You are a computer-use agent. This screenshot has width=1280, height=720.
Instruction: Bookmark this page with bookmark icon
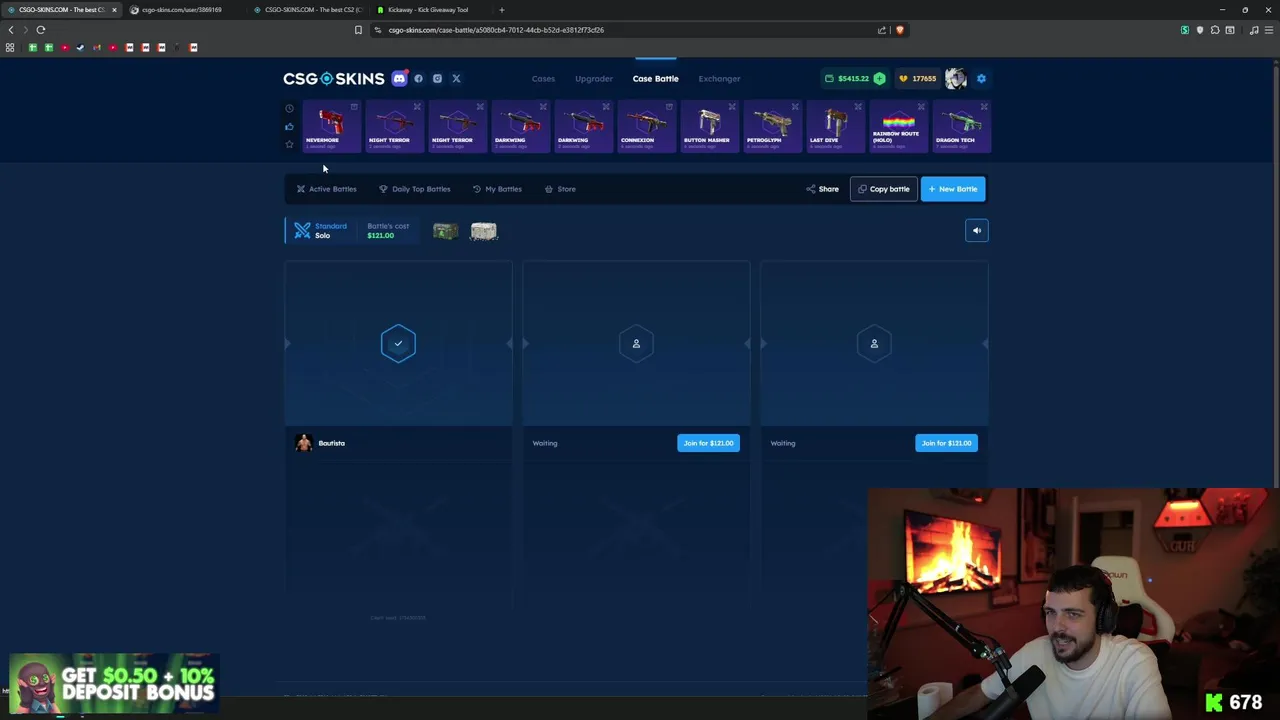[x=358, y=30]
